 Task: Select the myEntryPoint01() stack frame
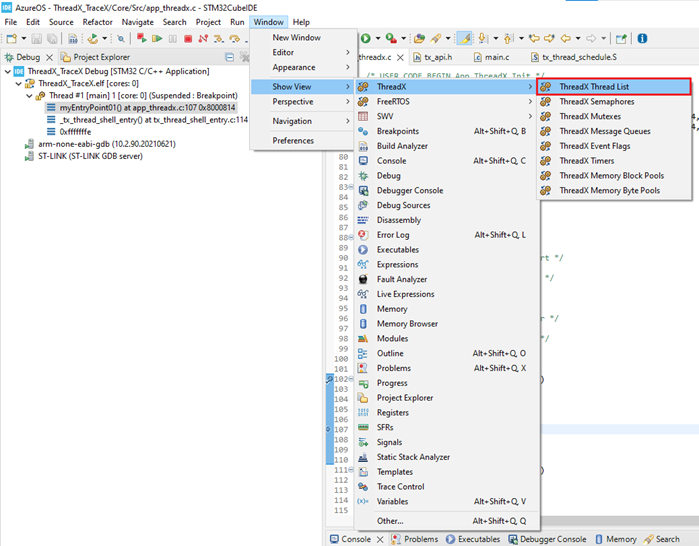point(142,107)
